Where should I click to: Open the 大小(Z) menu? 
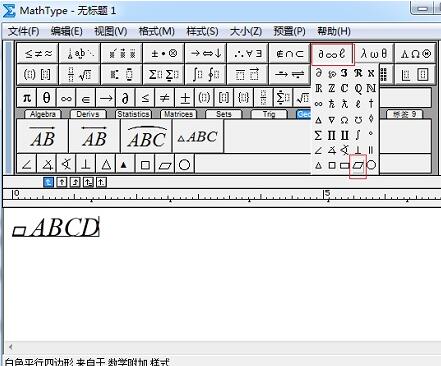click(246, 31)
